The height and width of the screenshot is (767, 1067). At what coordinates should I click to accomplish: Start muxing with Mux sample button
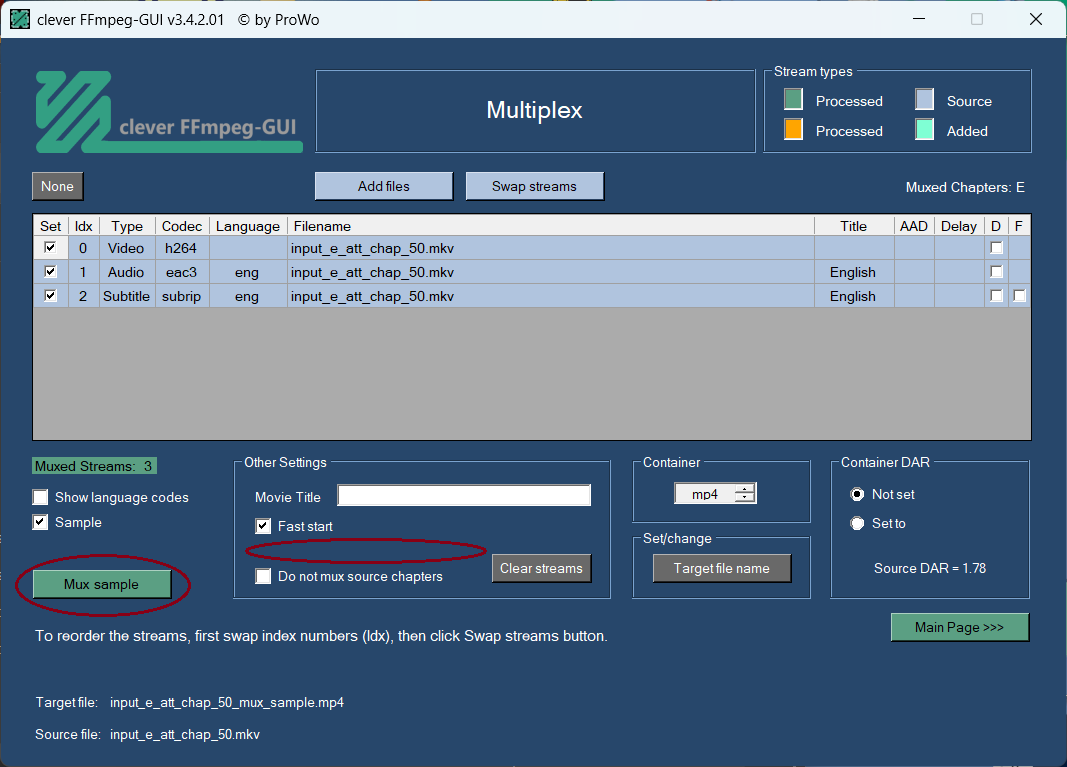pos(101,584)
